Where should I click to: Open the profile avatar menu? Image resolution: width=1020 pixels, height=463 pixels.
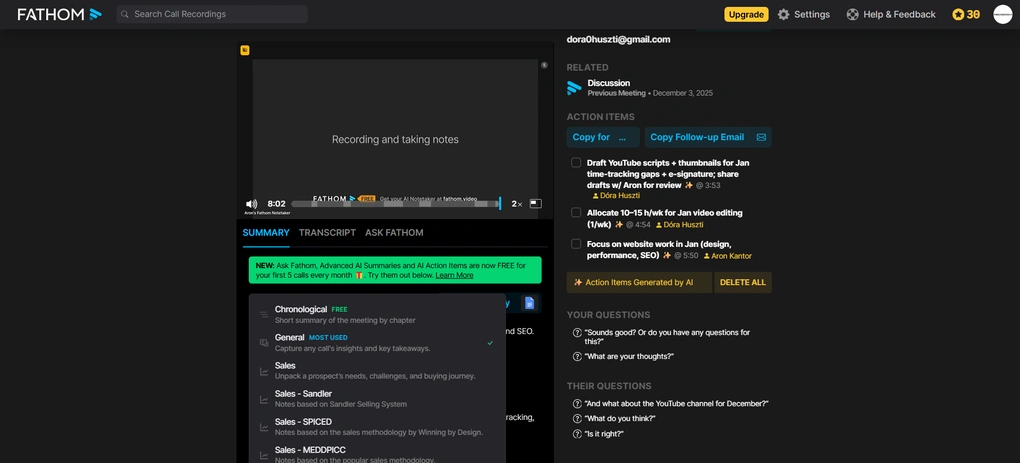point(1002,14)
